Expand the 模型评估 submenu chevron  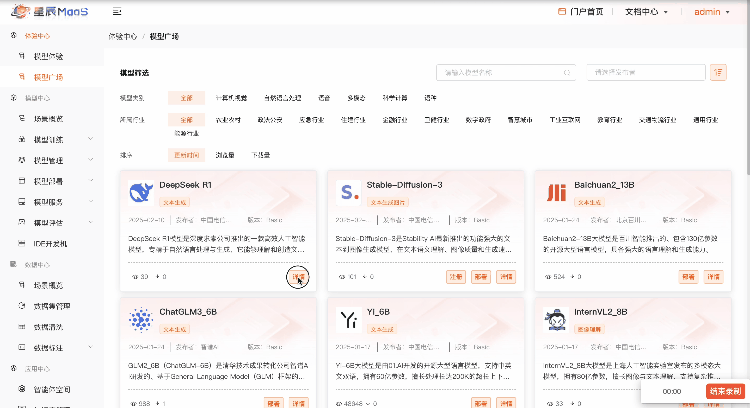[90, 222]
